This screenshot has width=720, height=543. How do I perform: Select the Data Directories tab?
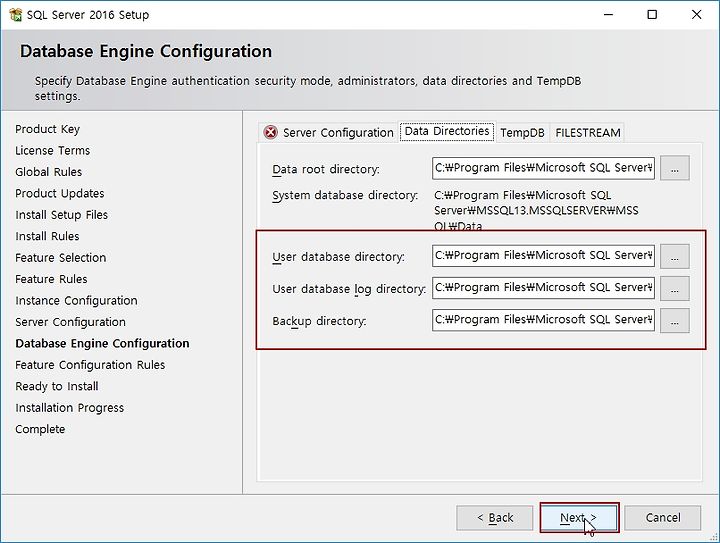447,132
